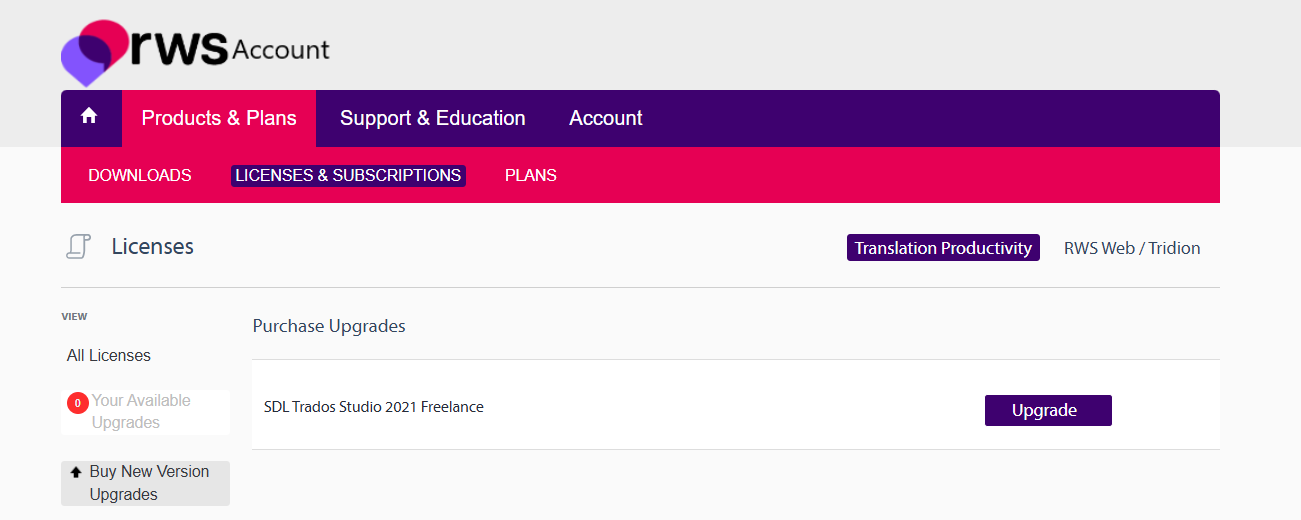Open the PLANS submenu item
1301x520 pixels.
click(530, 175)
